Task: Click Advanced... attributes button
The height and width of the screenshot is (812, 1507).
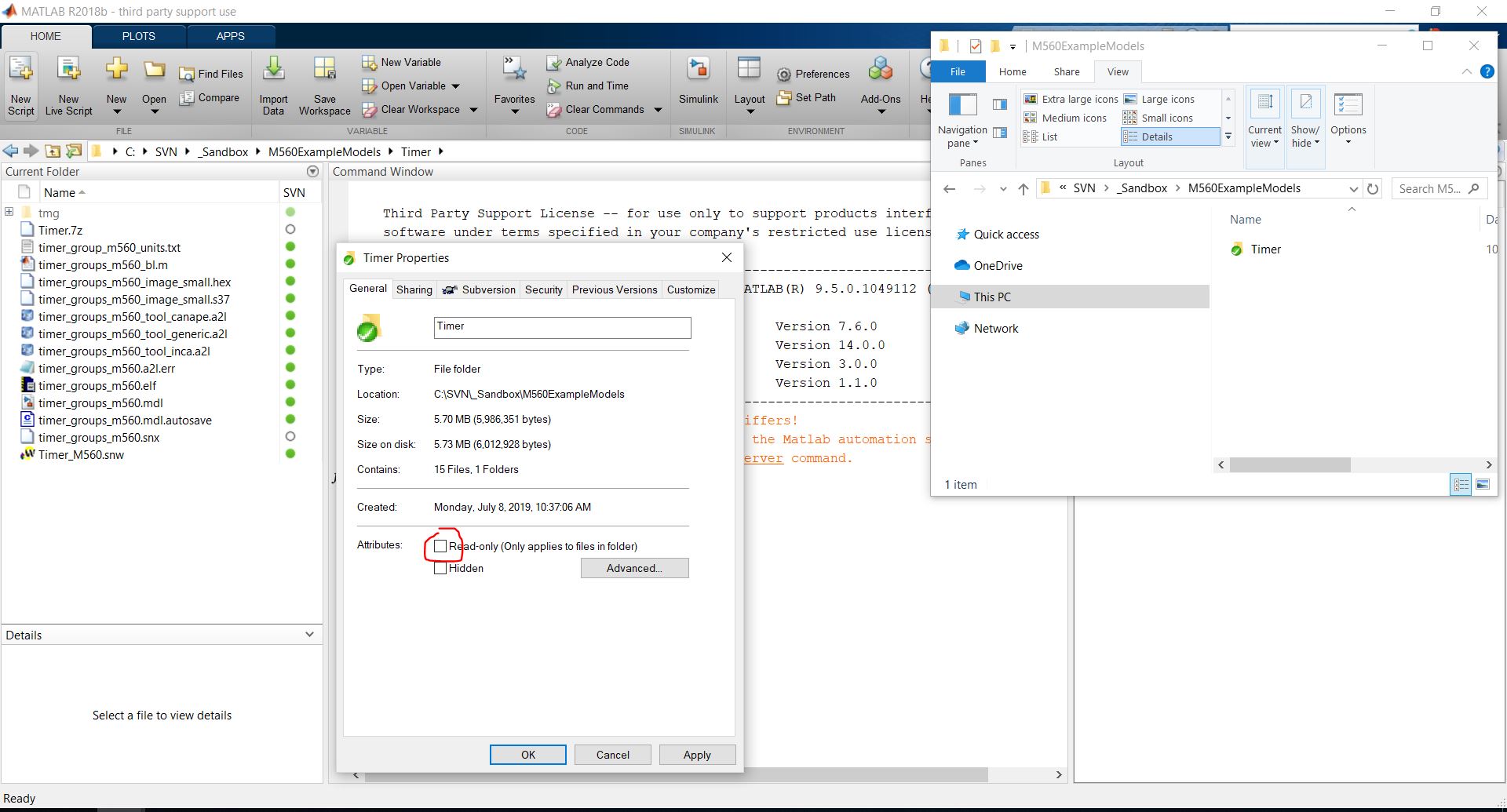Action: pos(634,568)
